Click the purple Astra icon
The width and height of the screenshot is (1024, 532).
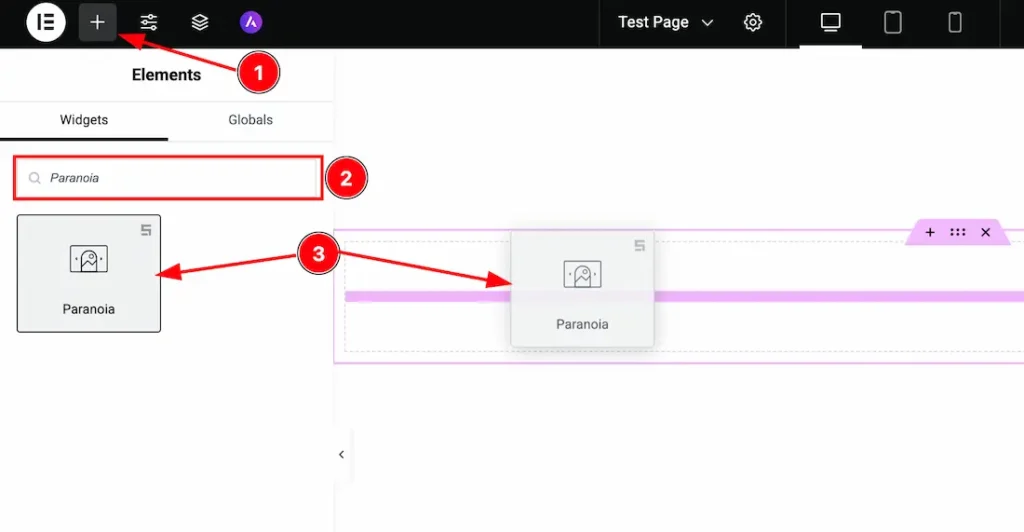[x=251, y=22]
